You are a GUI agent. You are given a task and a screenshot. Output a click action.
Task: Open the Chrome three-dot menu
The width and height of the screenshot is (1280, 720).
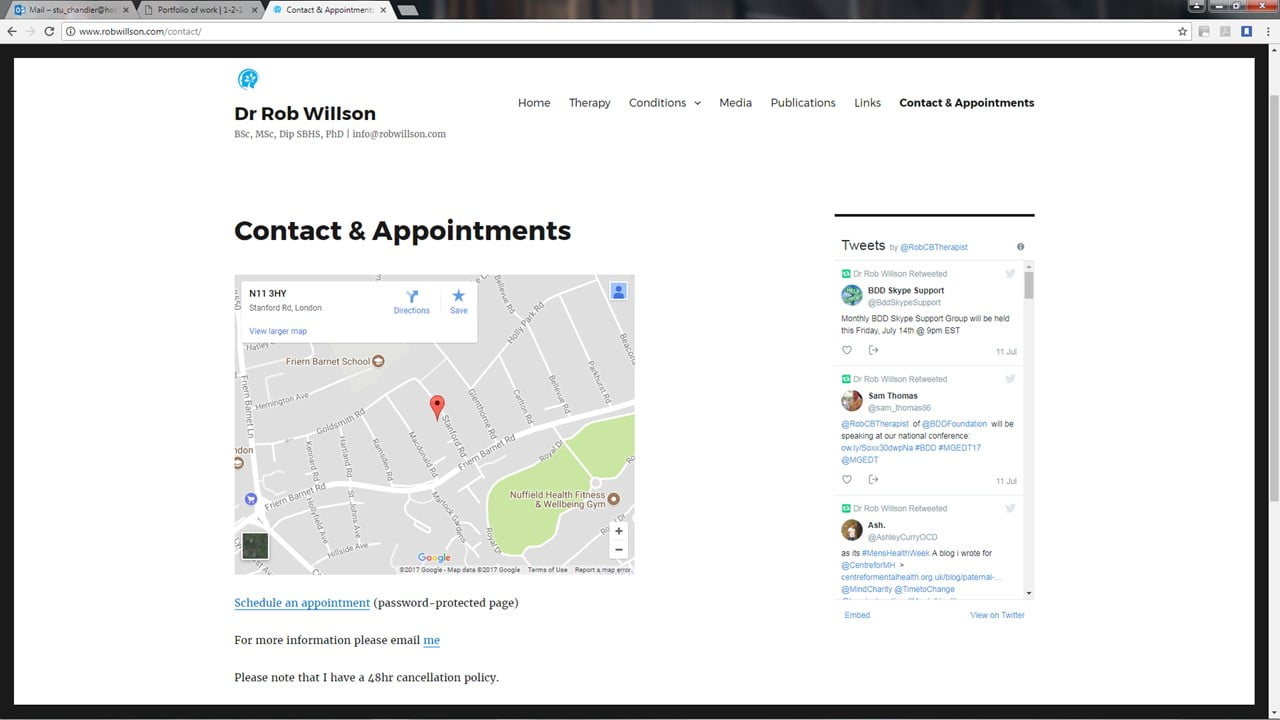1267,31
